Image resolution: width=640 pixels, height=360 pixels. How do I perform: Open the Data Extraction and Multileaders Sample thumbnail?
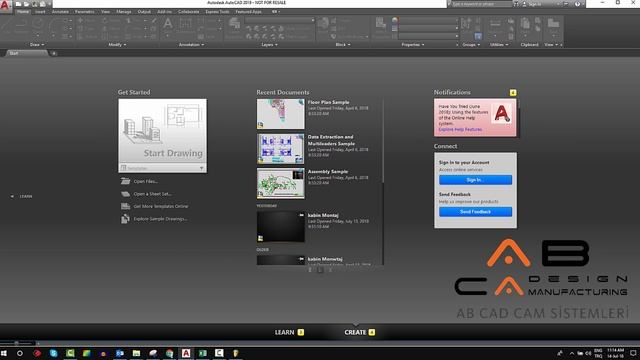[x=280, y=149]
